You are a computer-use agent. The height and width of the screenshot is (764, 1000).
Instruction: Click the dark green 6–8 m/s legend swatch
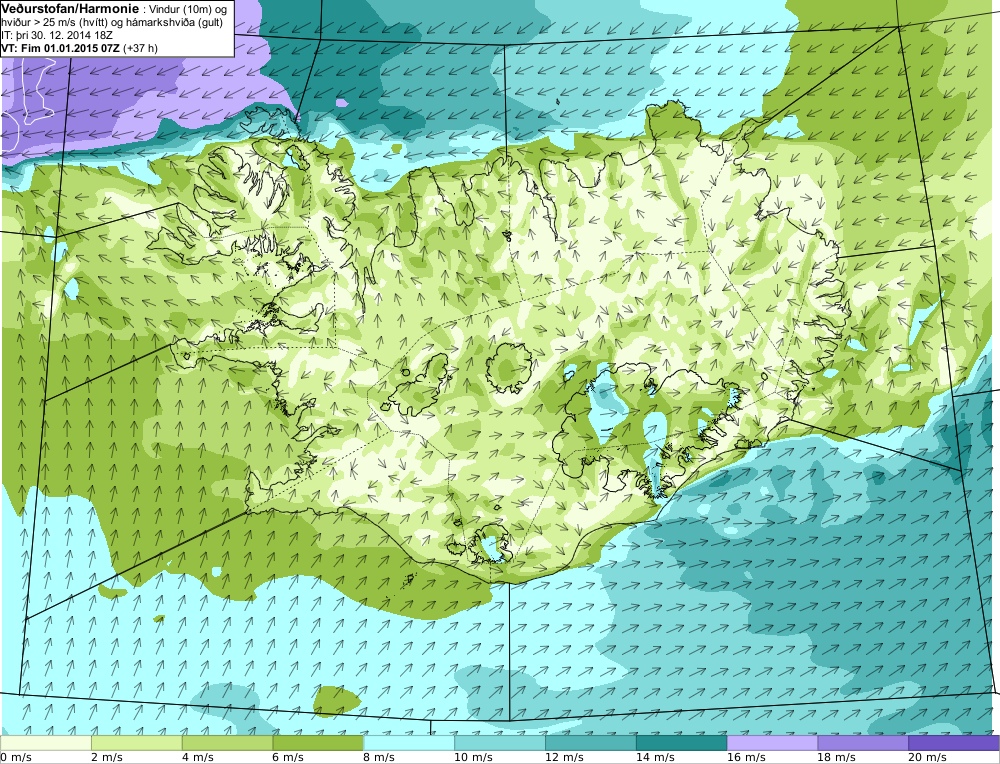click(318, 743)
